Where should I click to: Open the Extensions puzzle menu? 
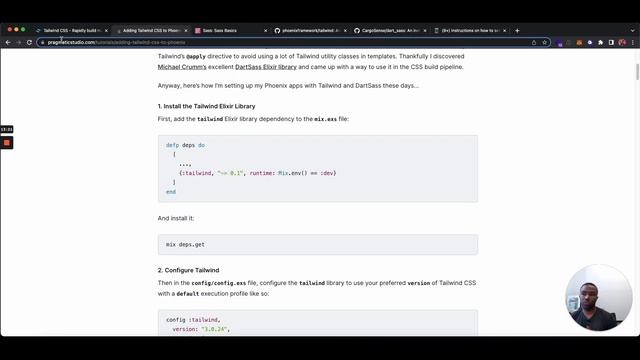coord(600,42)
